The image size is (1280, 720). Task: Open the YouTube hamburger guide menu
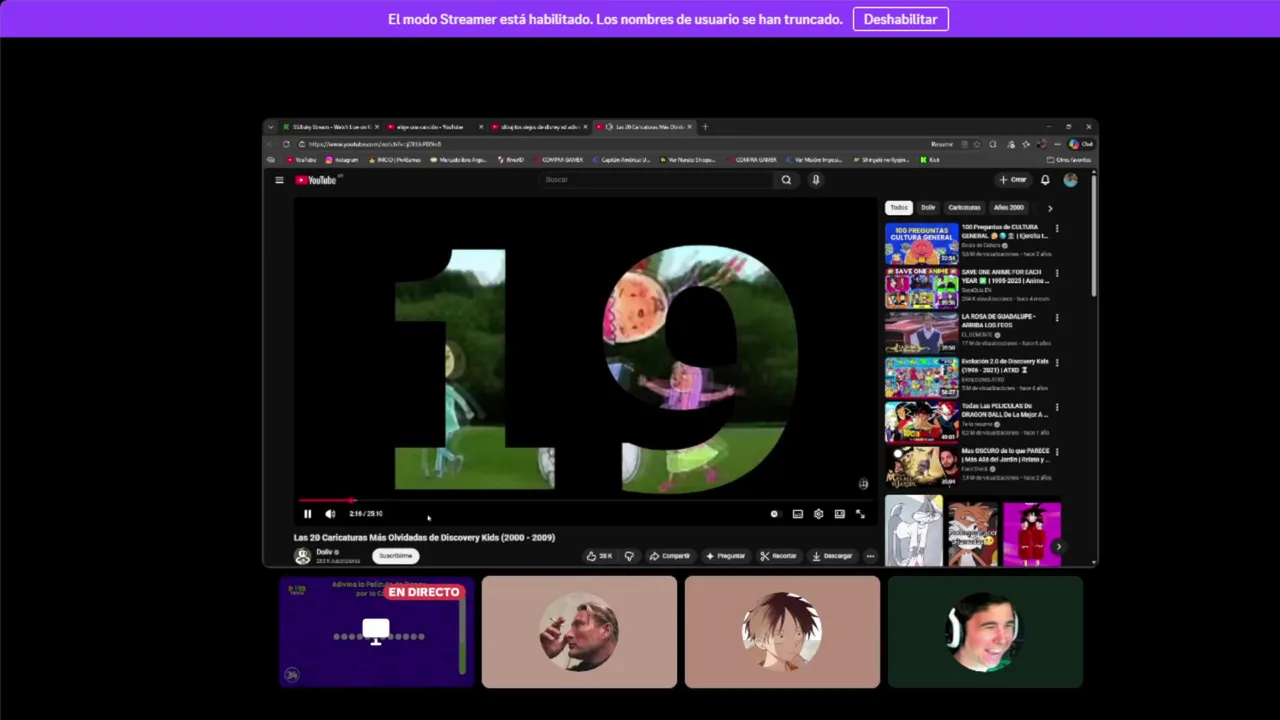click(x=279, y=180)
